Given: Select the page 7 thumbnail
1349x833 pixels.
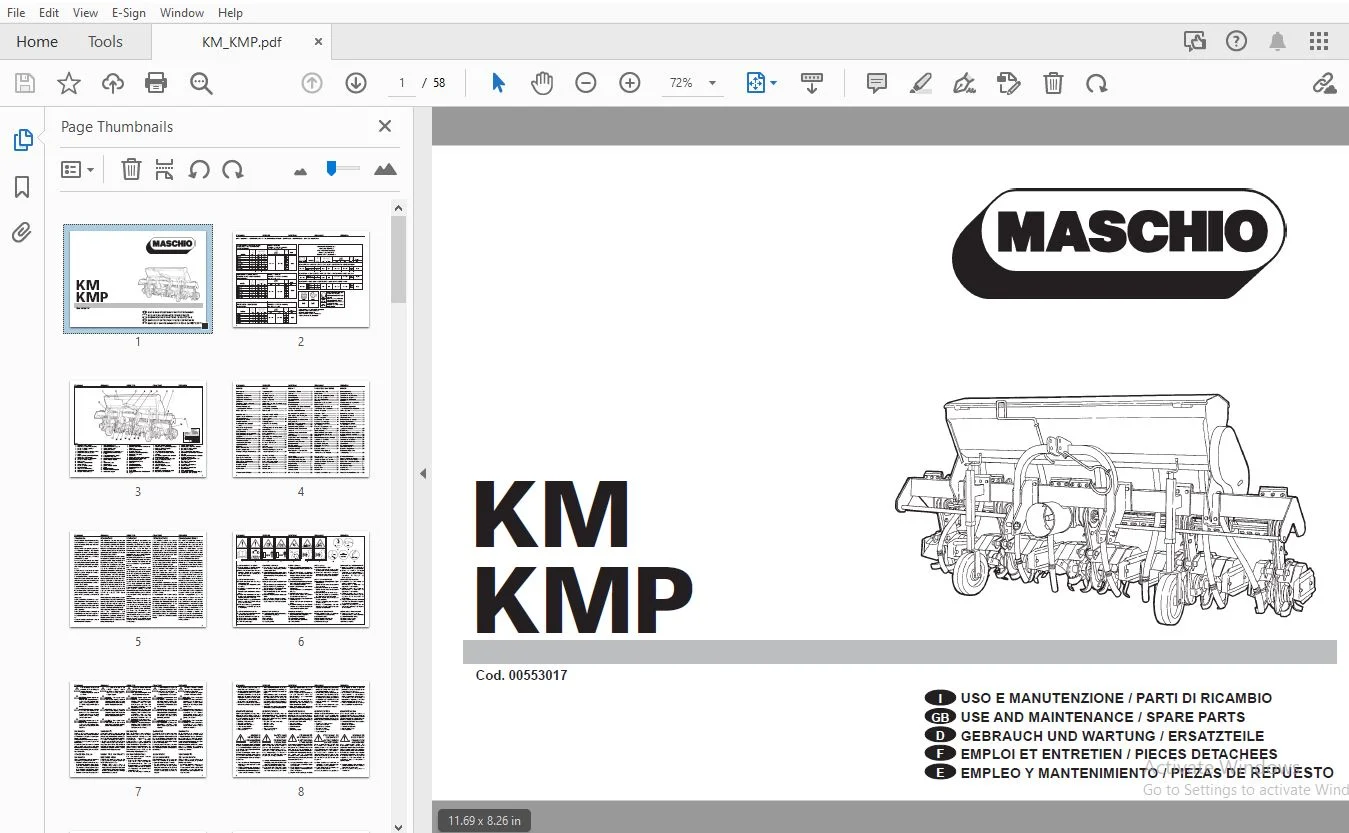Looking at the screenshot, I should [138, 729].
